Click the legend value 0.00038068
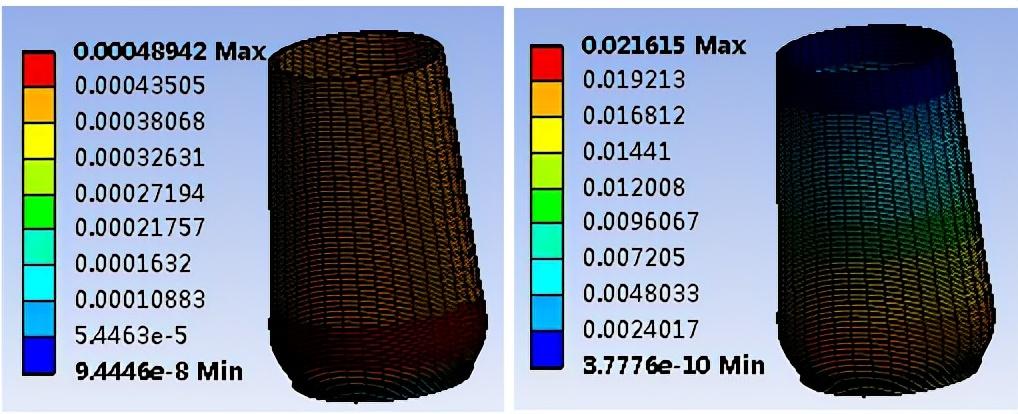The image size is (1018, 414). point(140,121)
